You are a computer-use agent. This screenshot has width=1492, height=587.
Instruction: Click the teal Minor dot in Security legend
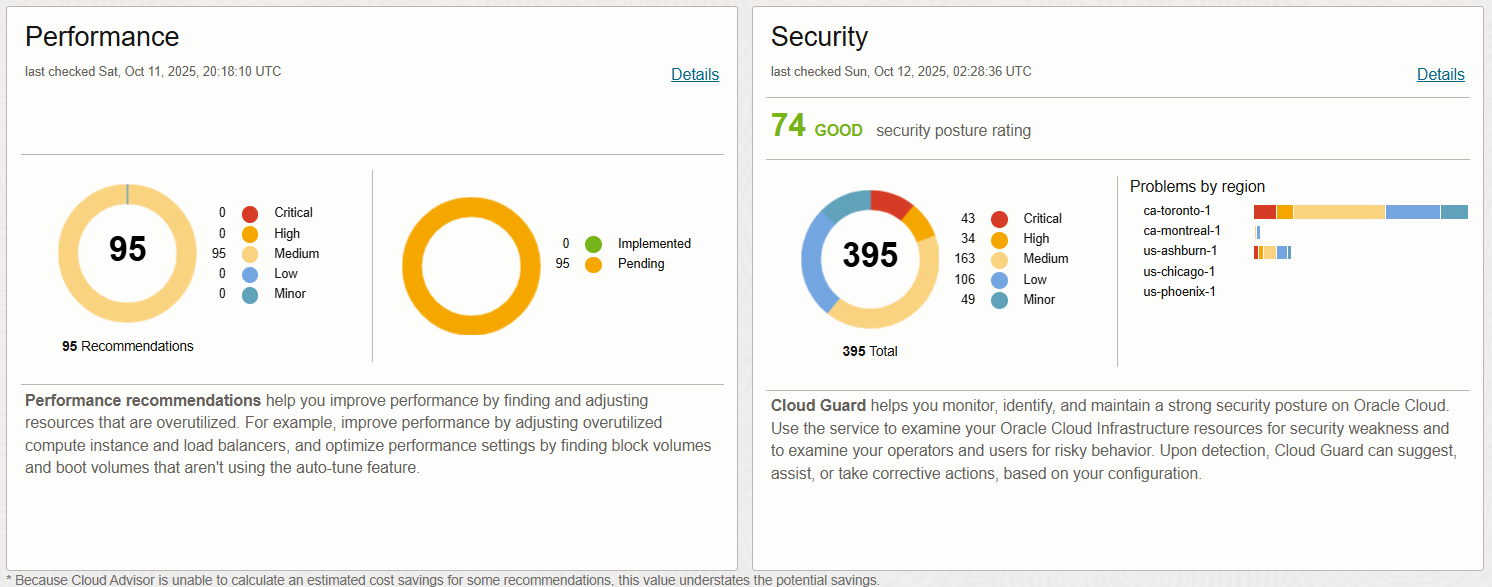click(x=999, y=300)
